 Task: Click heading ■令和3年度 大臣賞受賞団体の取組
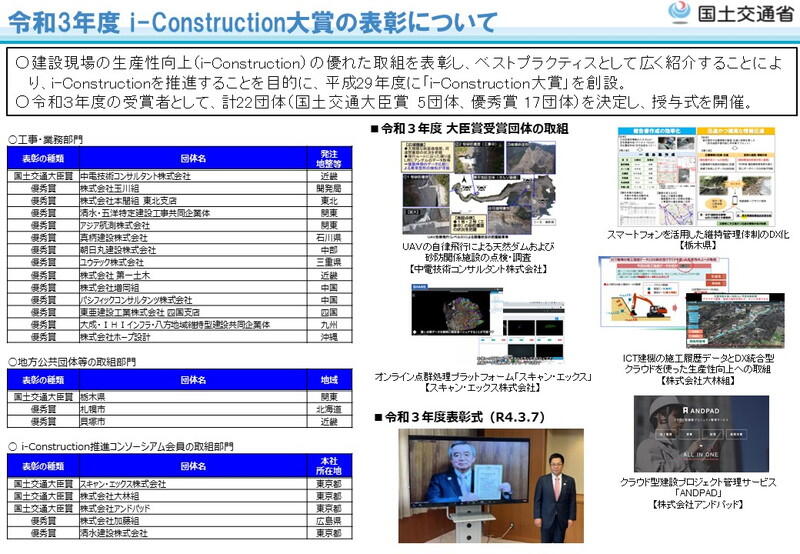[x=469, y=129]
